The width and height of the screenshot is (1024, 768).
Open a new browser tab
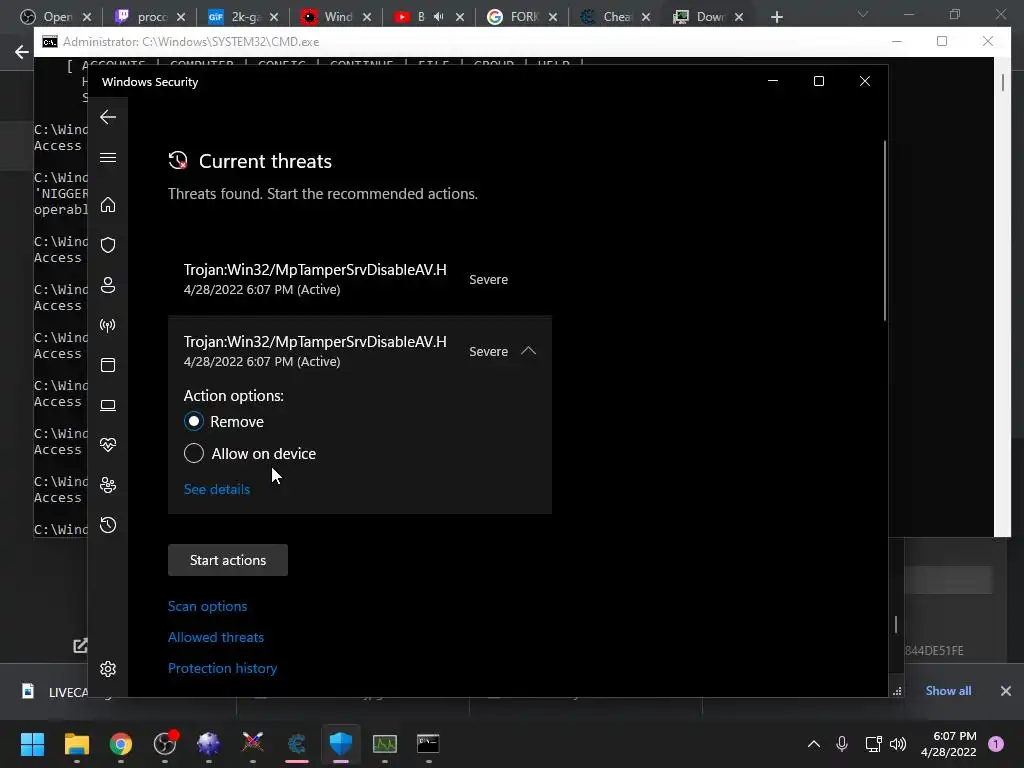point(776,17)
